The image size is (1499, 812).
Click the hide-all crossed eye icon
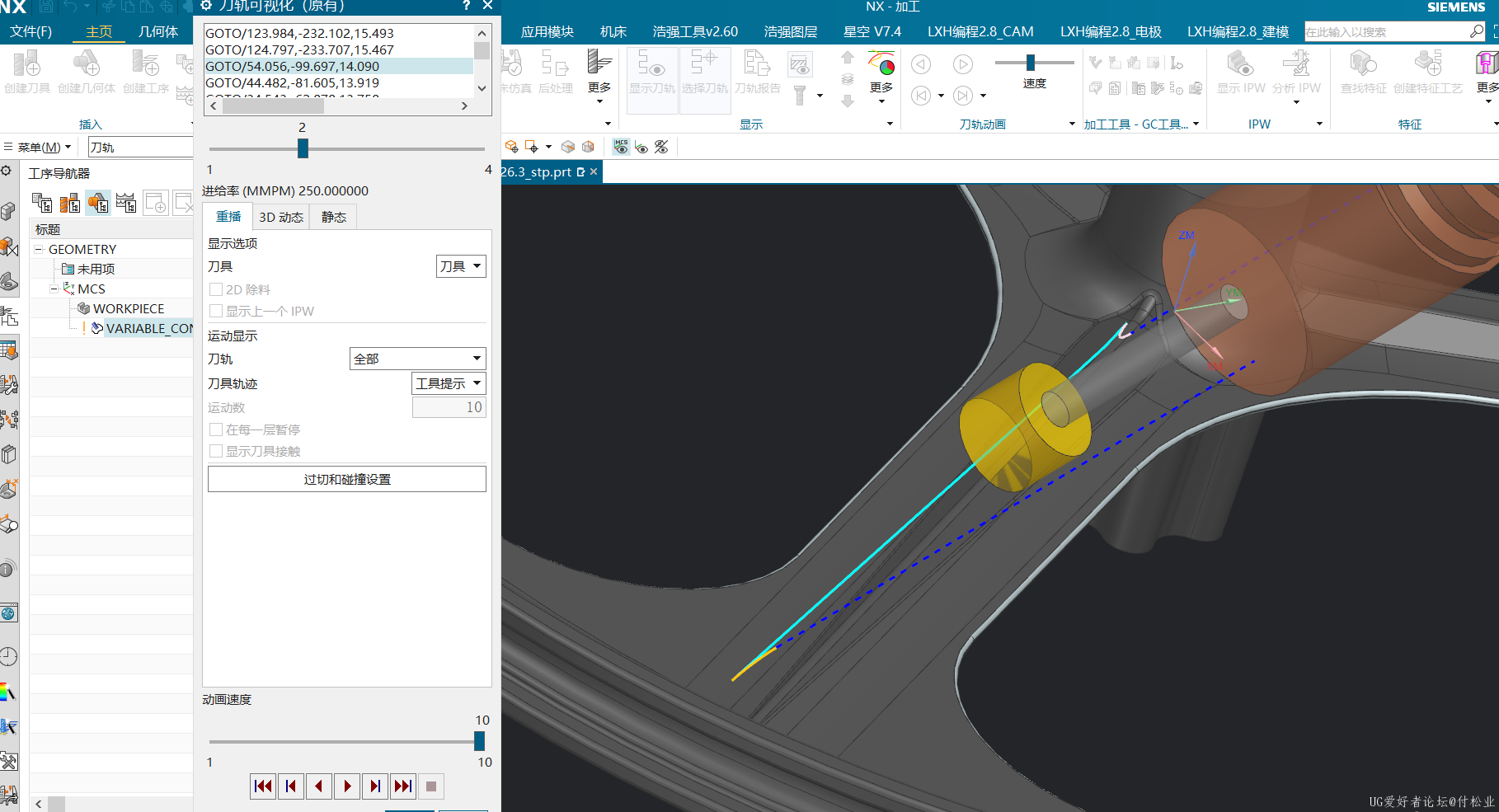click(661, 147)
